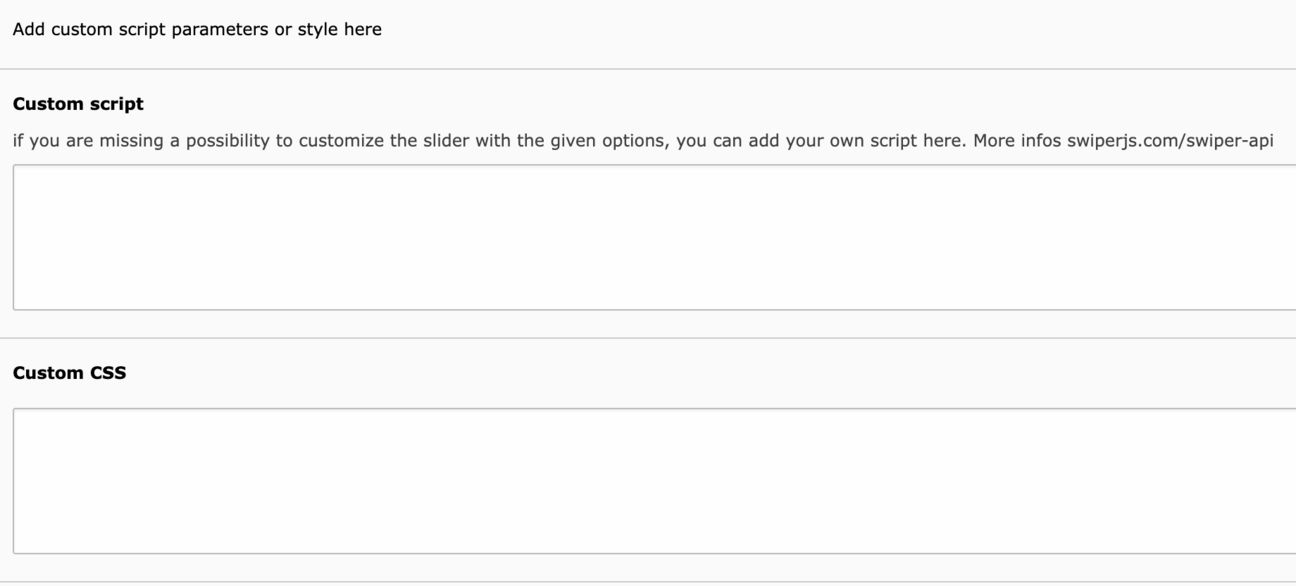Click the word "possibility" in the description
Image resolution: width=1296 pixels, height=586 pixels.
click(x=227, y=139)
